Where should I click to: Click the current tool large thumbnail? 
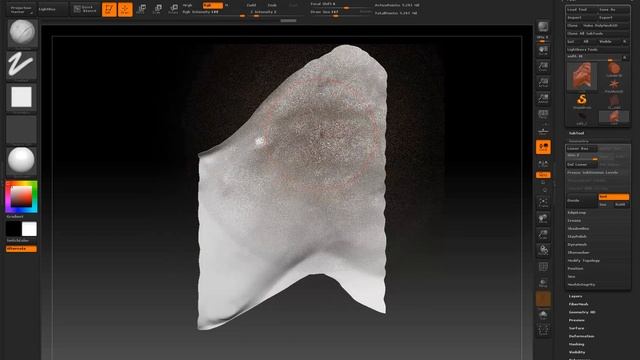(x=582, y=77)
